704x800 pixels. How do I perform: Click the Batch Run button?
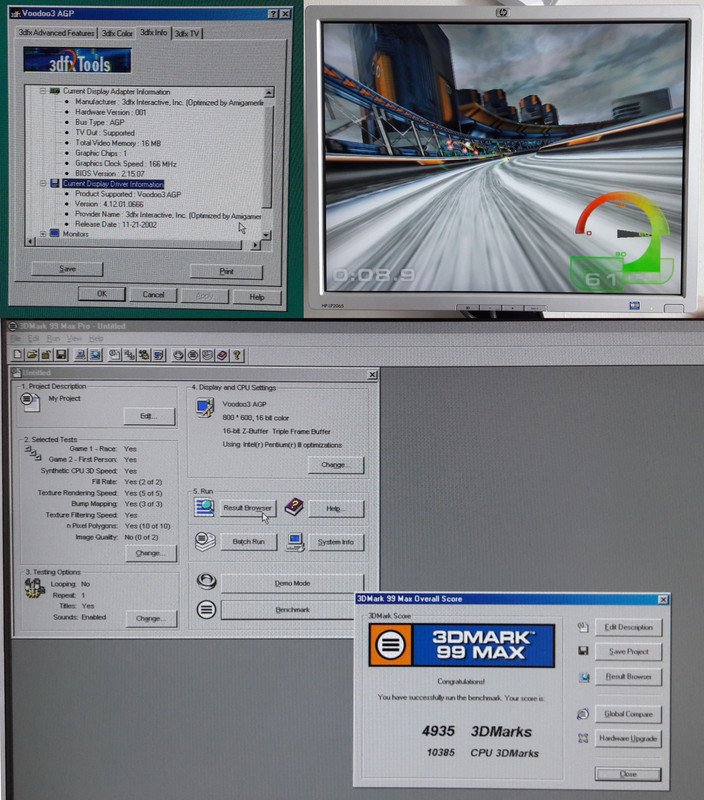point(248,542)
